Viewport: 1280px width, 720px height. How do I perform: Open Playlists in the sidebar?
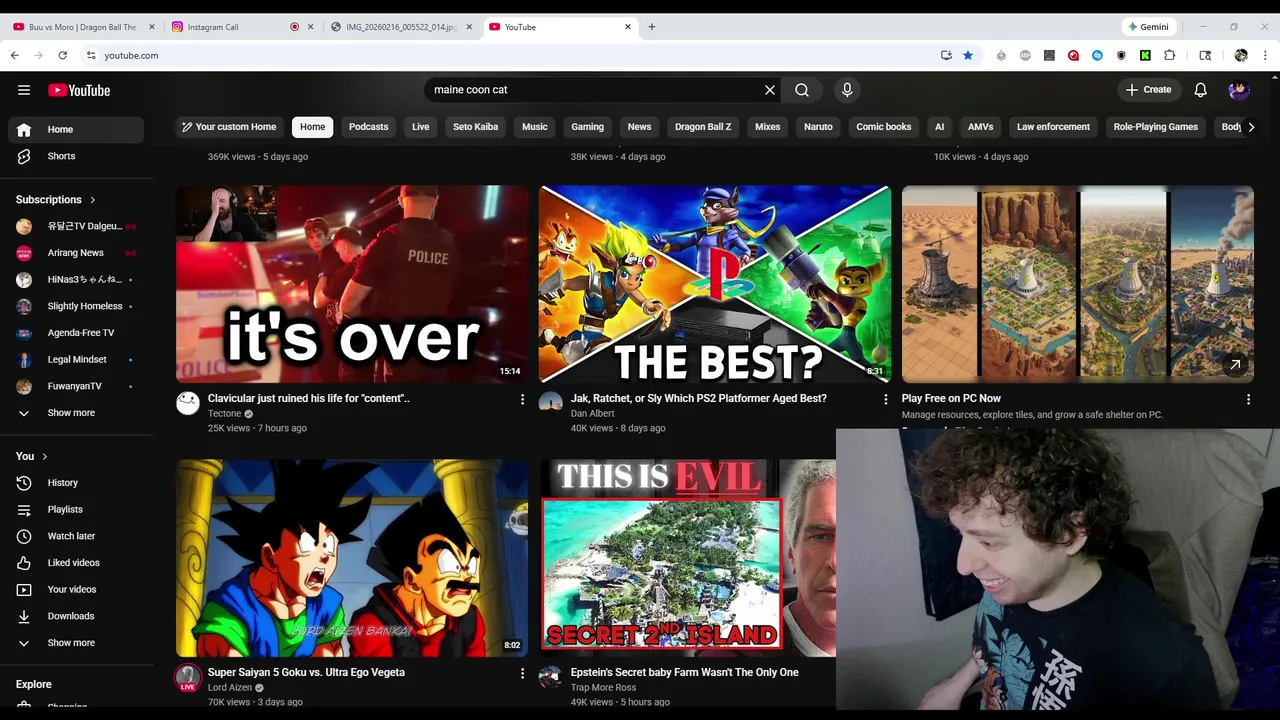click(76, 510)
